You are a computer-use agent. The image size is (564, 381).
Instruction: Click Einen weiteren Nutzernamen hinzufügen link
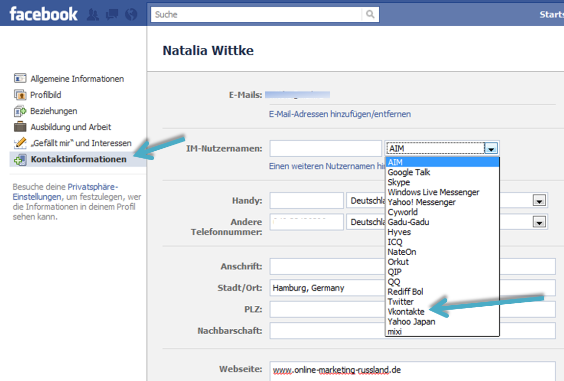(x=327, y=166)
